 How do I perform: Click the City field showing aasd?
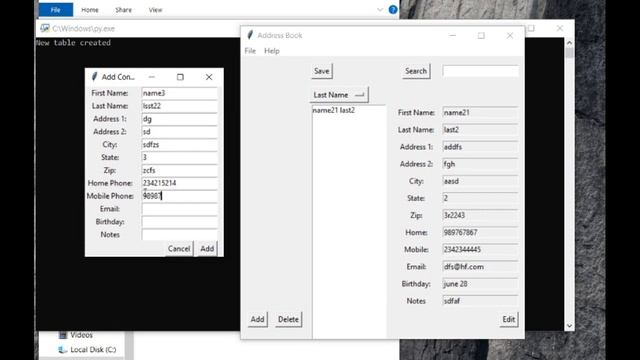pos(480,181)
